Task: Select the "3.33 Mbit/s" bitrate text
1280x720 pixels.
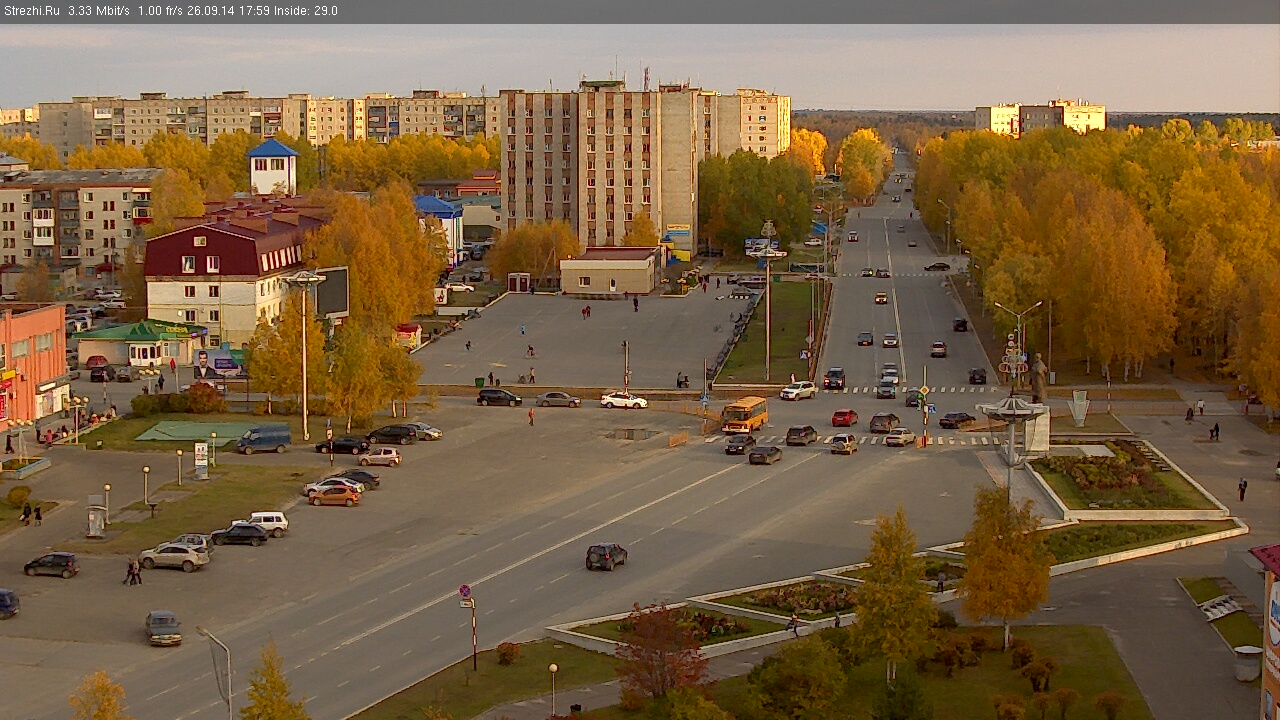Action: (99, 11)
